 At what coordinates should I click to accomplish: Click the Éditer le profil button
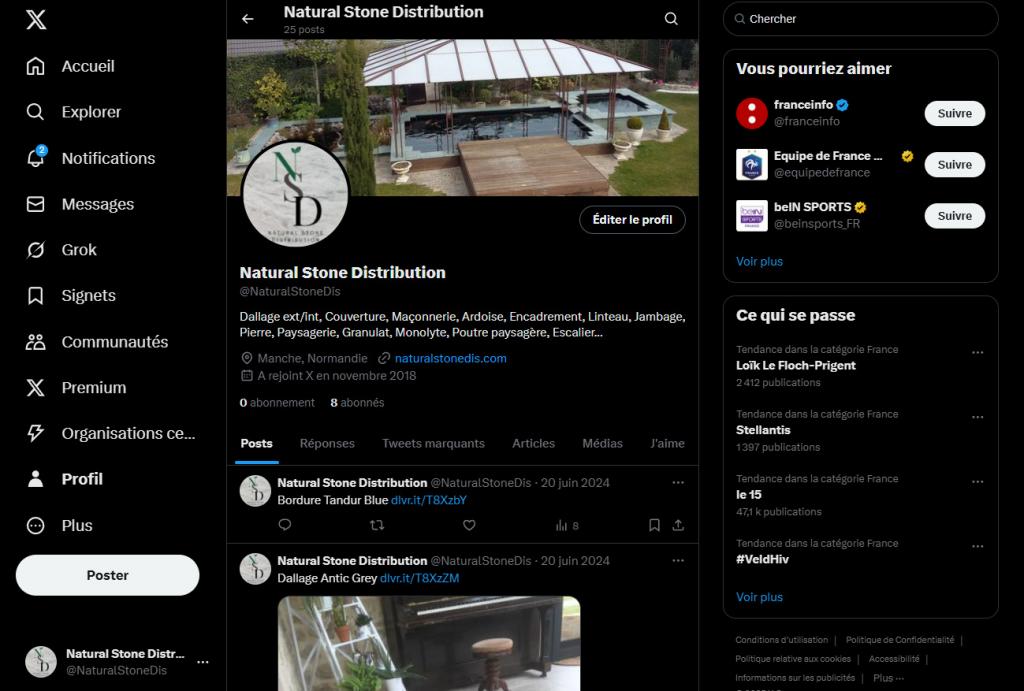tap(632, 219)
